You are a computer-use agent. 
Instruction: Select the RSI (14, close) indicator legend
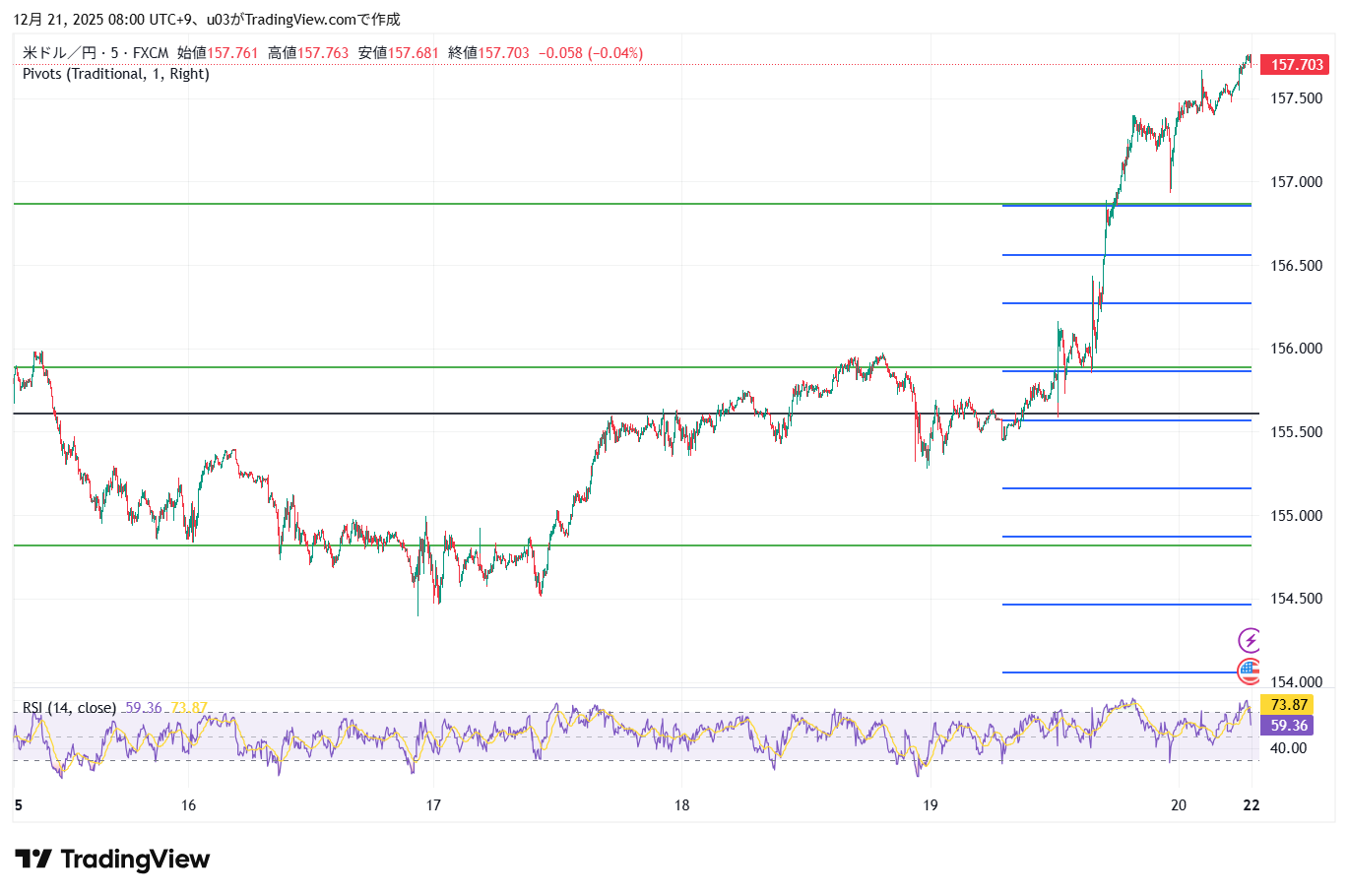coord(69,708)
